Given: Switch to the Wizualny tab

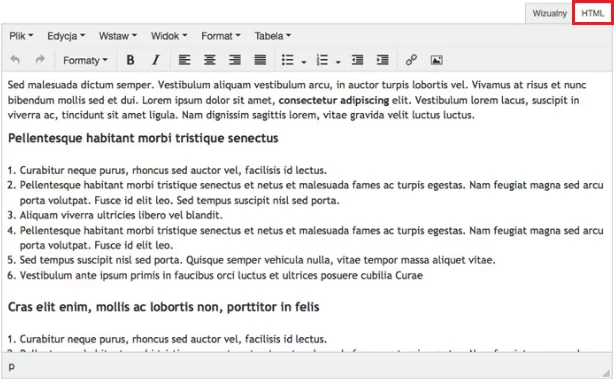Looking at the screenshot, I should point(549,14).
